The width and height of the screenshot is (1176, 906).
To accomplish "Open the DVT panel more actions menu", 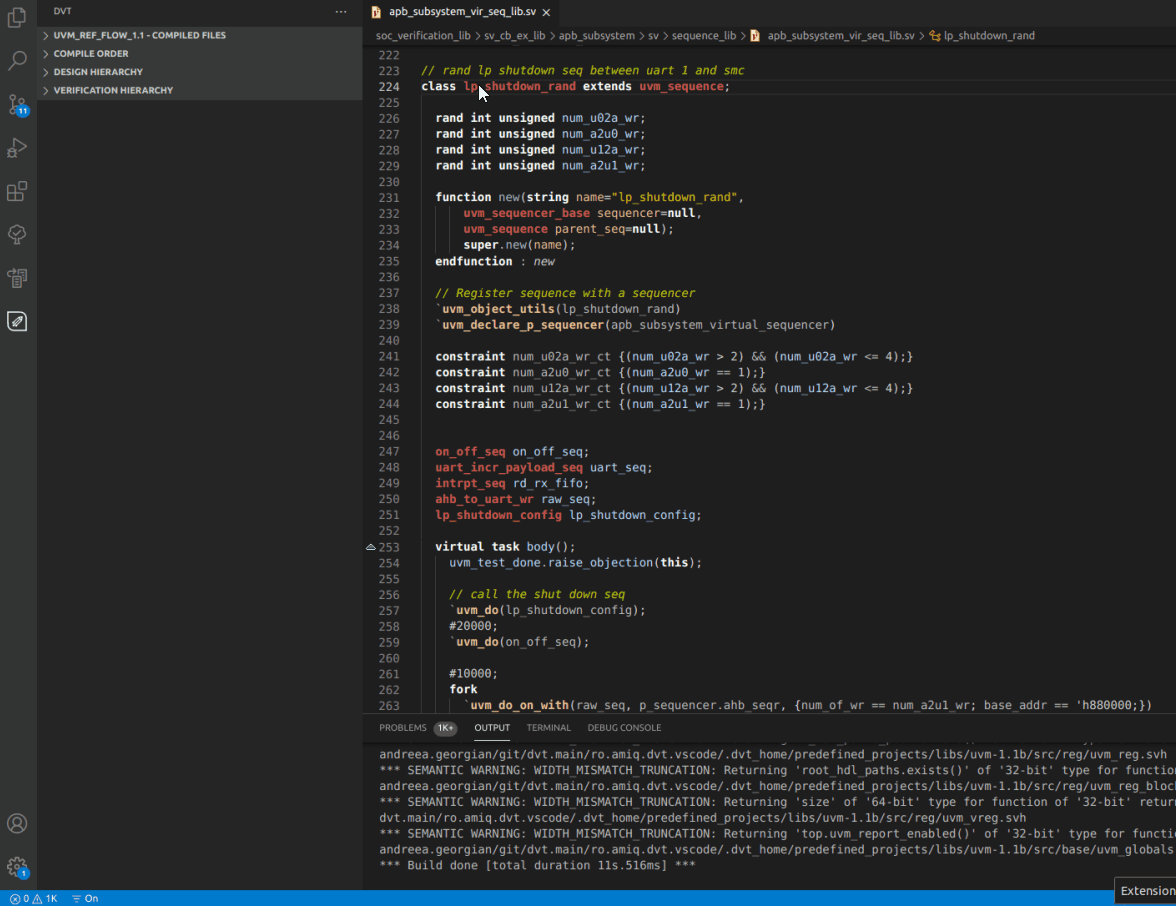I will 341,11.
